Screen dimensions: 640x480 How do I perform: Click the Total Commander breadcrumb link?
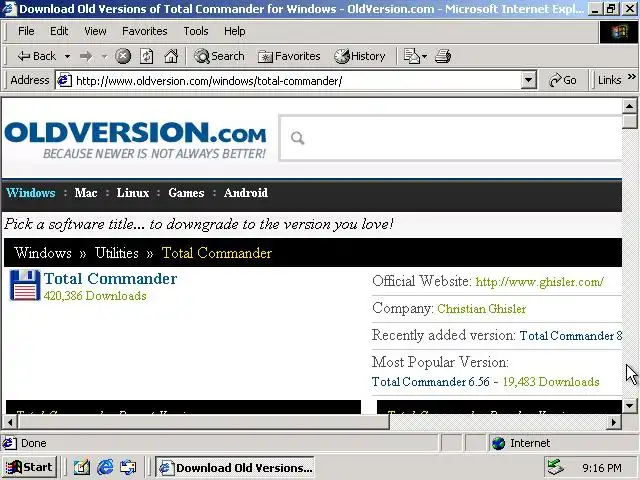tap(217, 253)
